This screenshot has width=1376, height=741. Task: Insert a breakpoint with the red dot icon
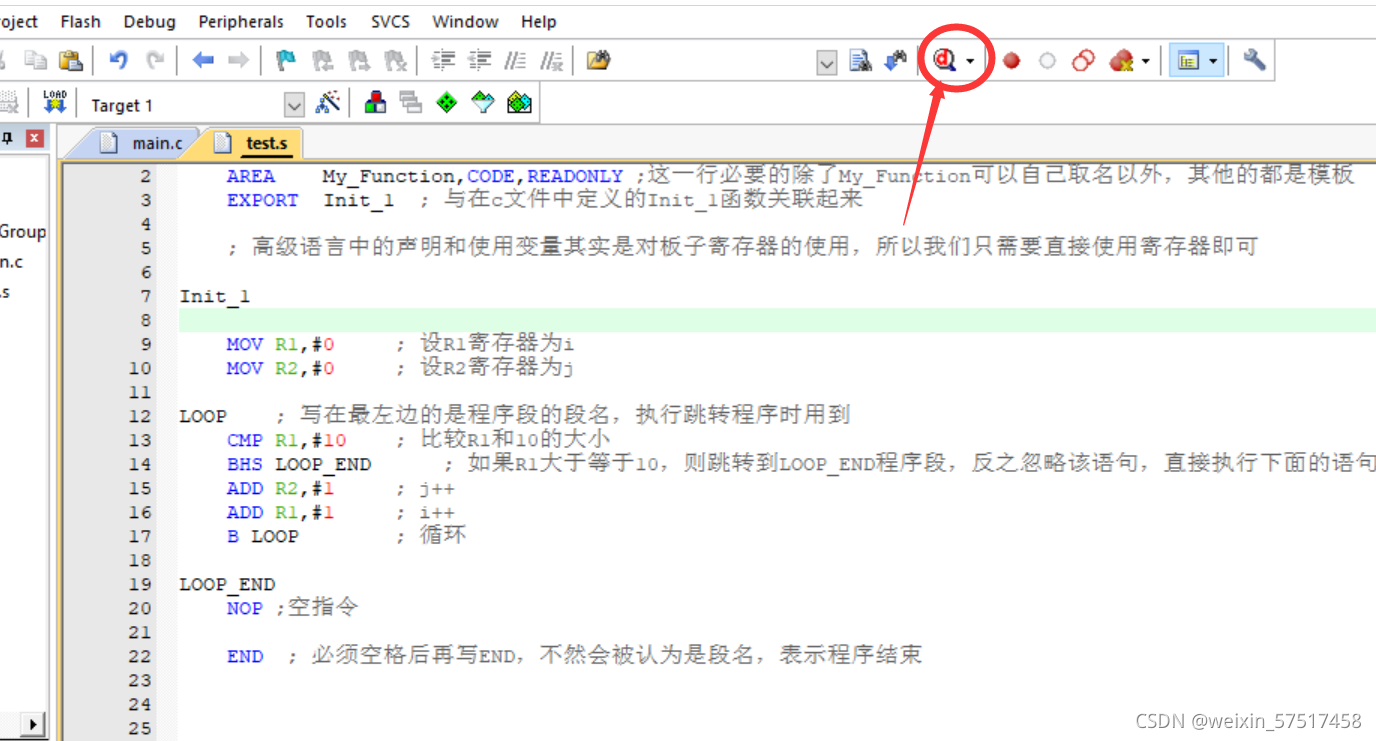pyautogui.click(x=1011, y=61)
